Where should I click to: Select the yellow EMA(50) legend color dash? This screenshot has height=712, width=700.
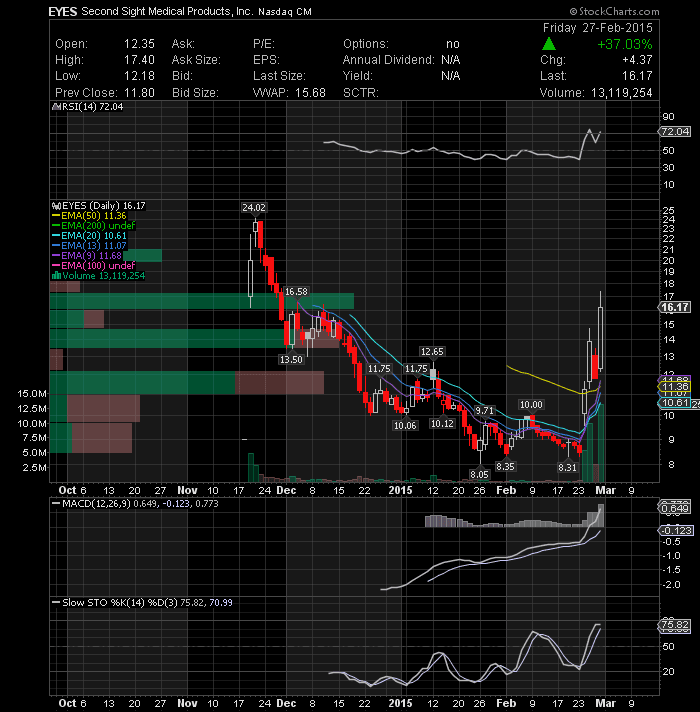pyautogui.click(x=56, y=216)
